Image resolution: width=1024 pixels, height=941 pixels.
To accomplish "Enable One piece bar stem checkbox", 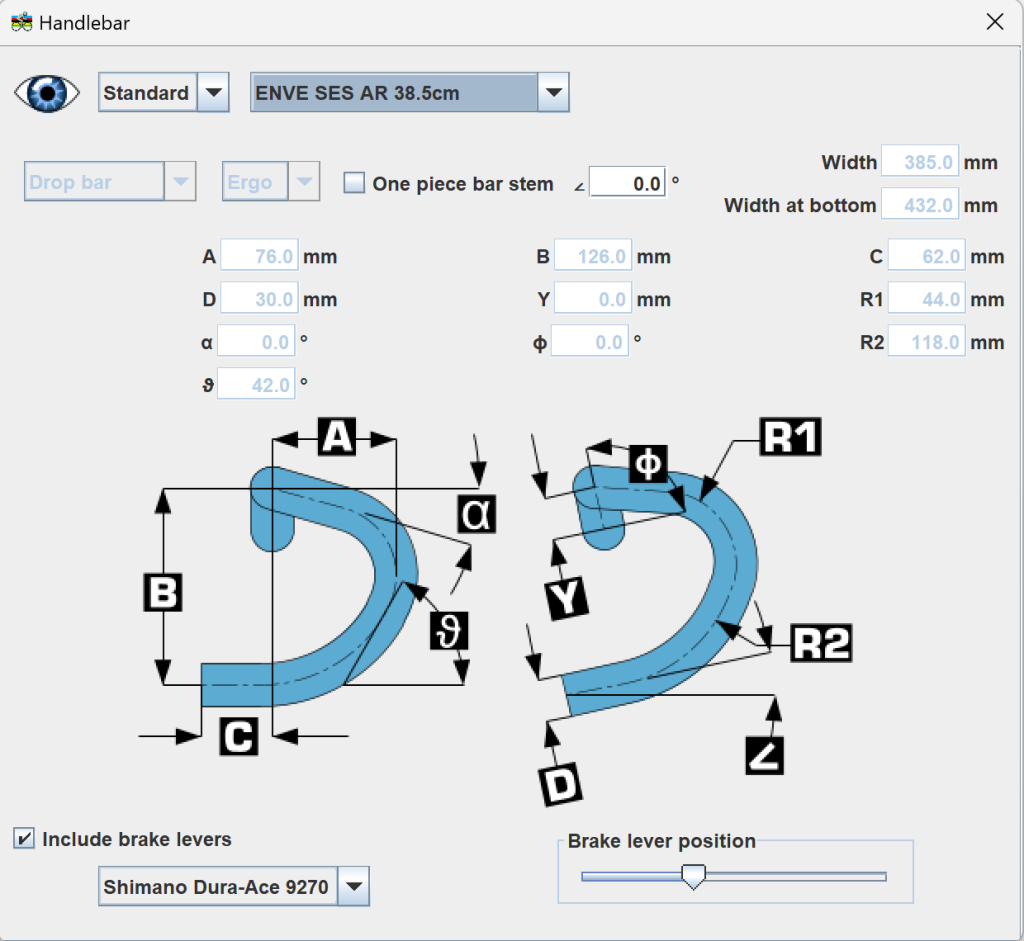I will (354, 183).
